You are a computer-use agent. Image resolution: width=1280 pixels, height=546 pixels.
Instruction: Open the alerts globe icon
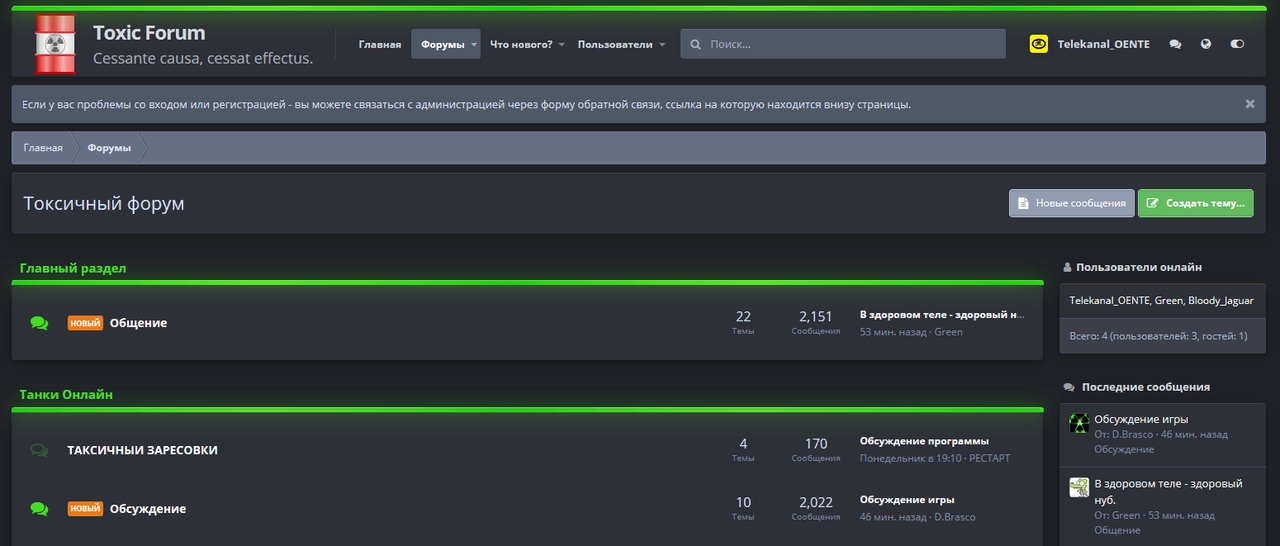pyautogui.click(x=1206, y=44)
